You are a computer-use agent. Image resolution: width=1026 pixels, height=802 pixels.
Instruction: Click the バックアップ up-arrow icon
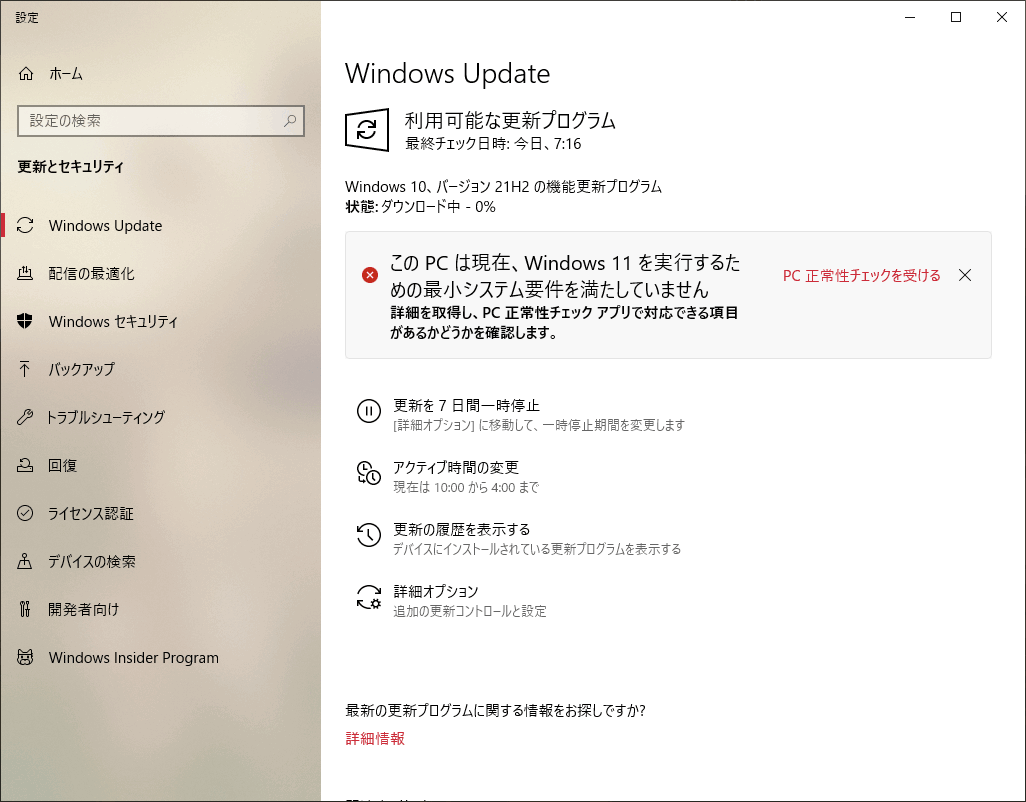[25, 369]
